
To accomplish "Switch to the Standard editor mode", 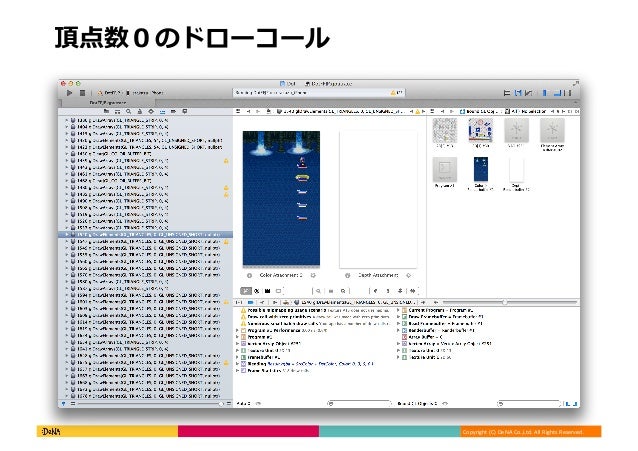I will (x=507, y=93).
